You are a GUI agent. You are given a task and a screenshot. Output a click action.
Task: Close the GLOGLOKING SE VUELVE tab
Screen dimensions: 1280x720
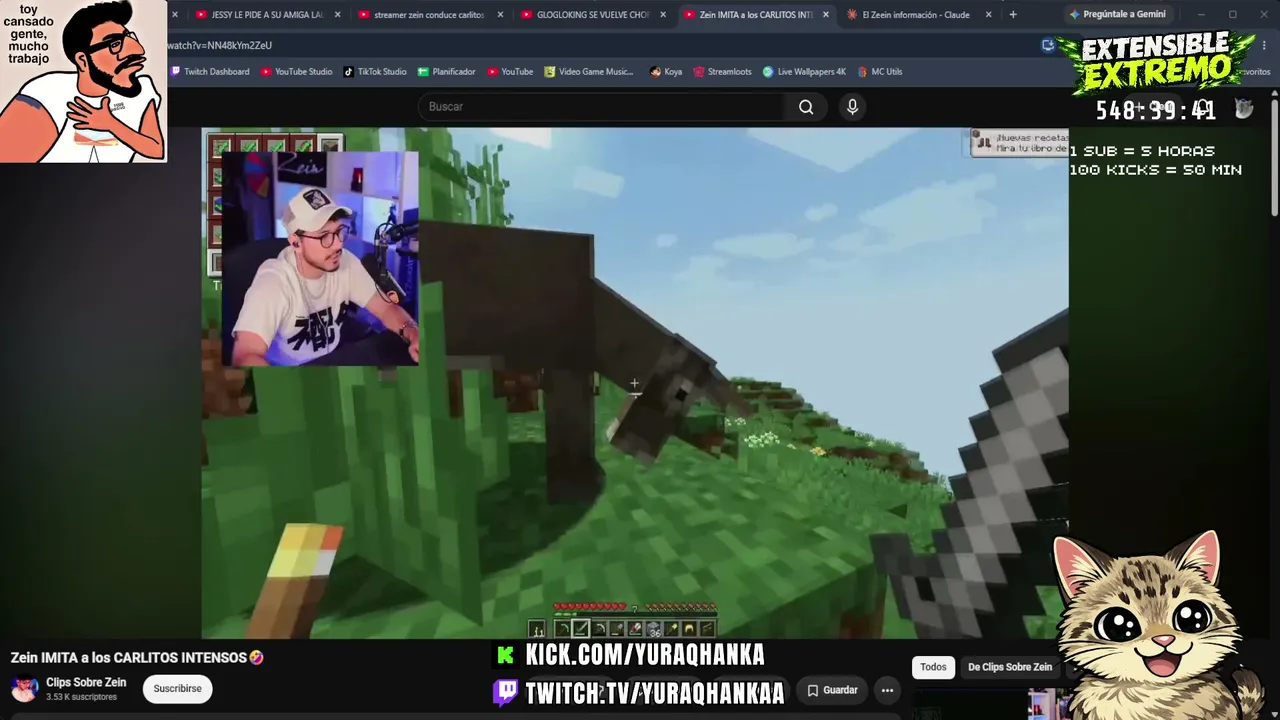(663, 15)
